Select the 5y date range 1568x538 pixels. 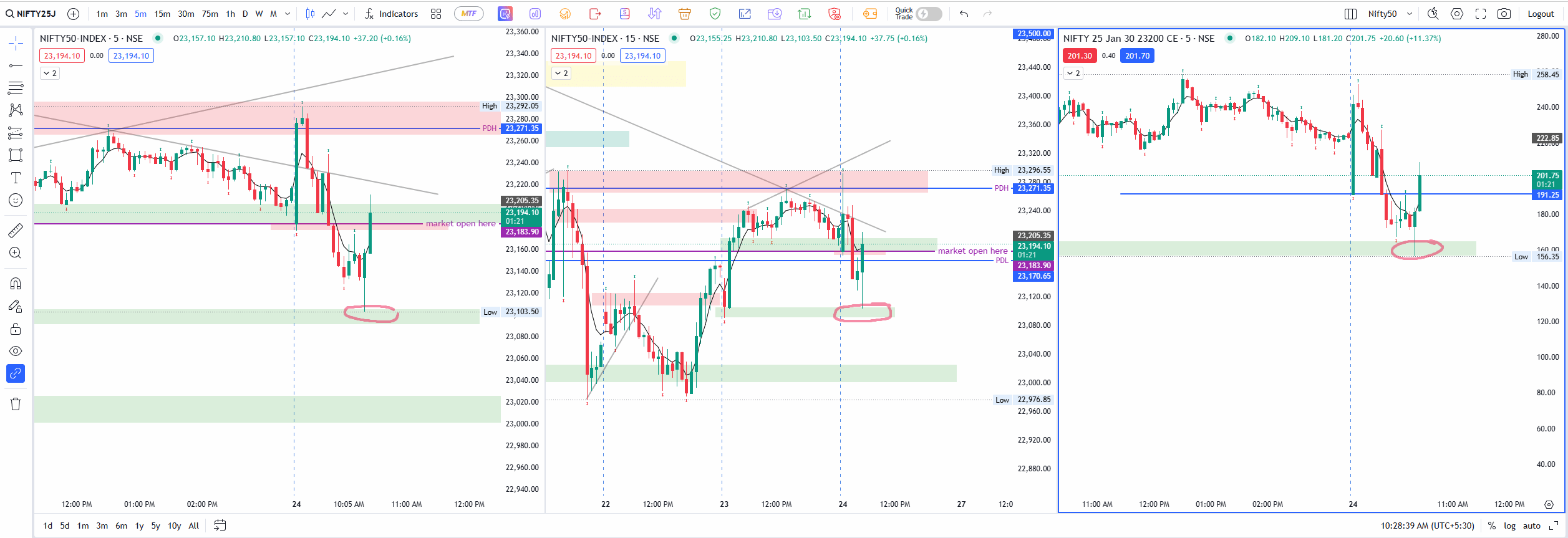(x=155, y=526)
